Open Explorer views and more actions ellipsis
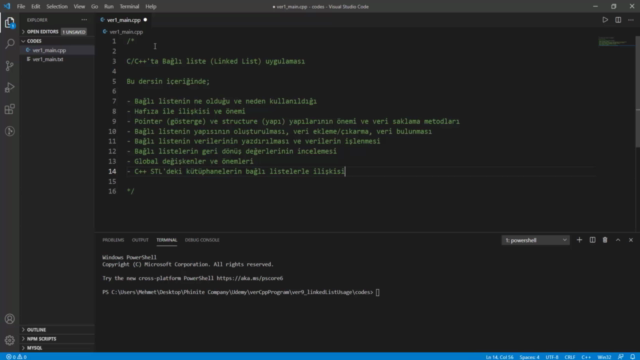 pos(84,20)
